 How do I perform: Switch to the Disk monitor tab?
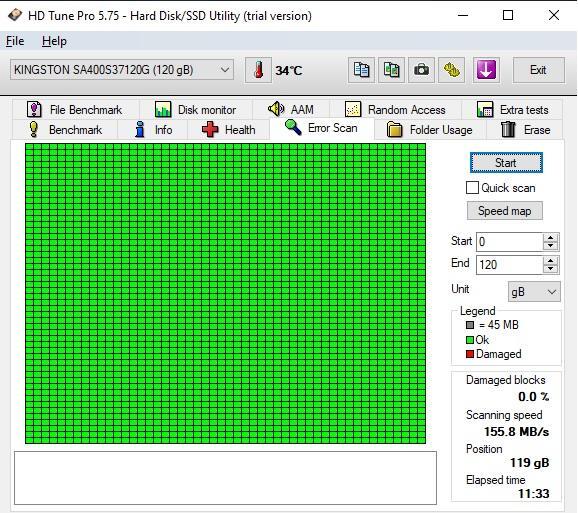[196, 110]
